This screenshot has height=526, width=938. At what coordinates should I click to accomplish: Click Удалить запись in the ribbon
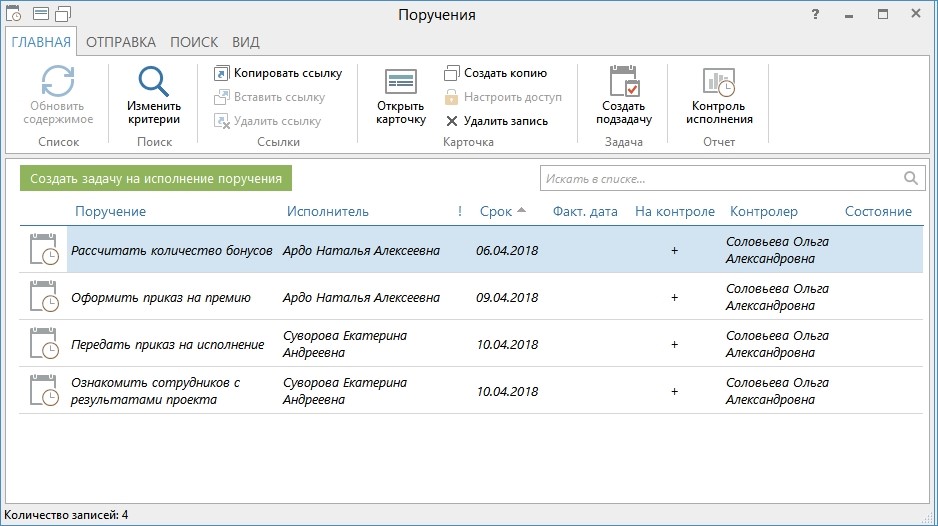coord(497,121)
